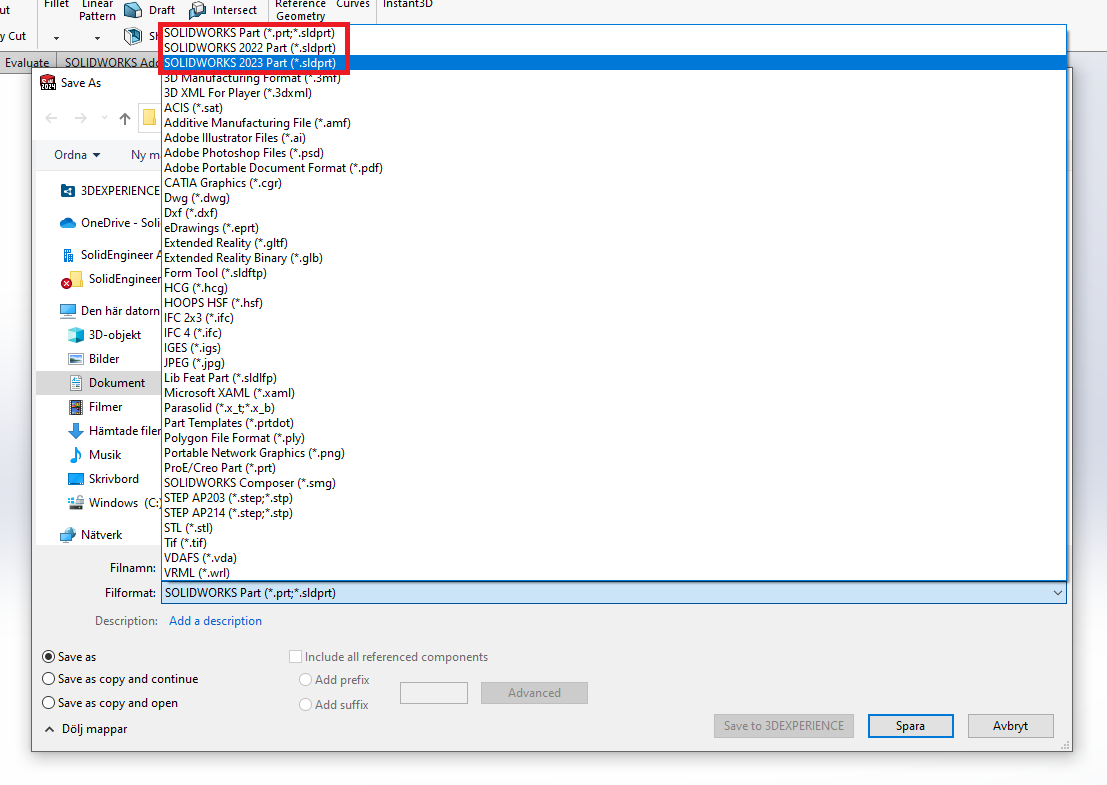Click the Spara button

pos(910,726)
